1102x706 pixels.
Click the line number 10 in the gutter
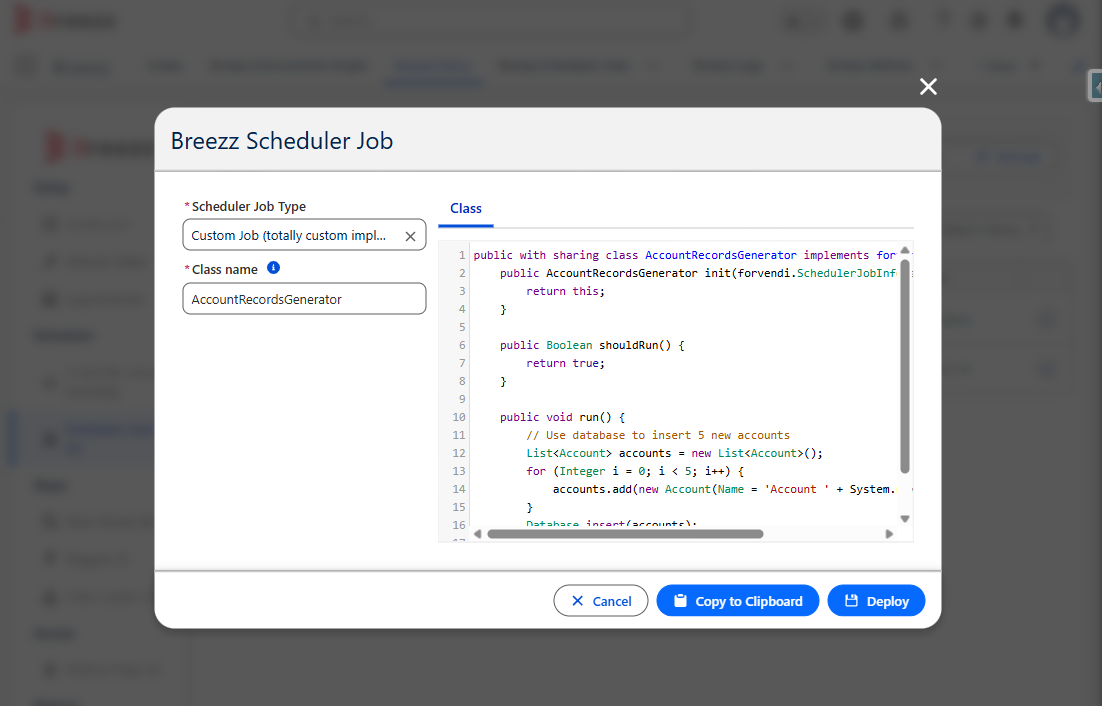pos(459,417)
